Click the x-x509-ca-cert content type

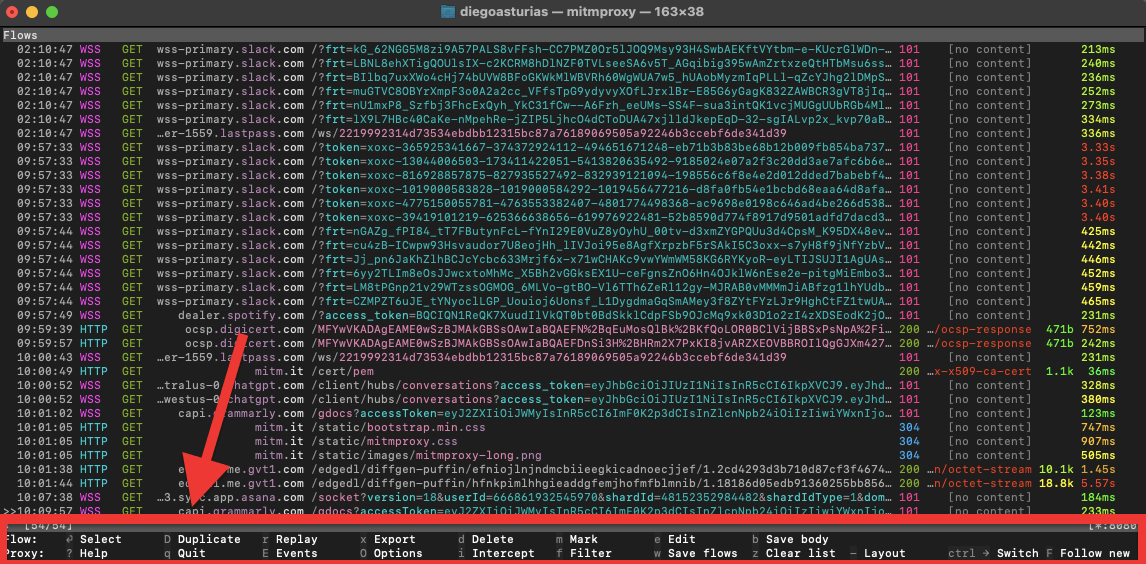[979, 371]
